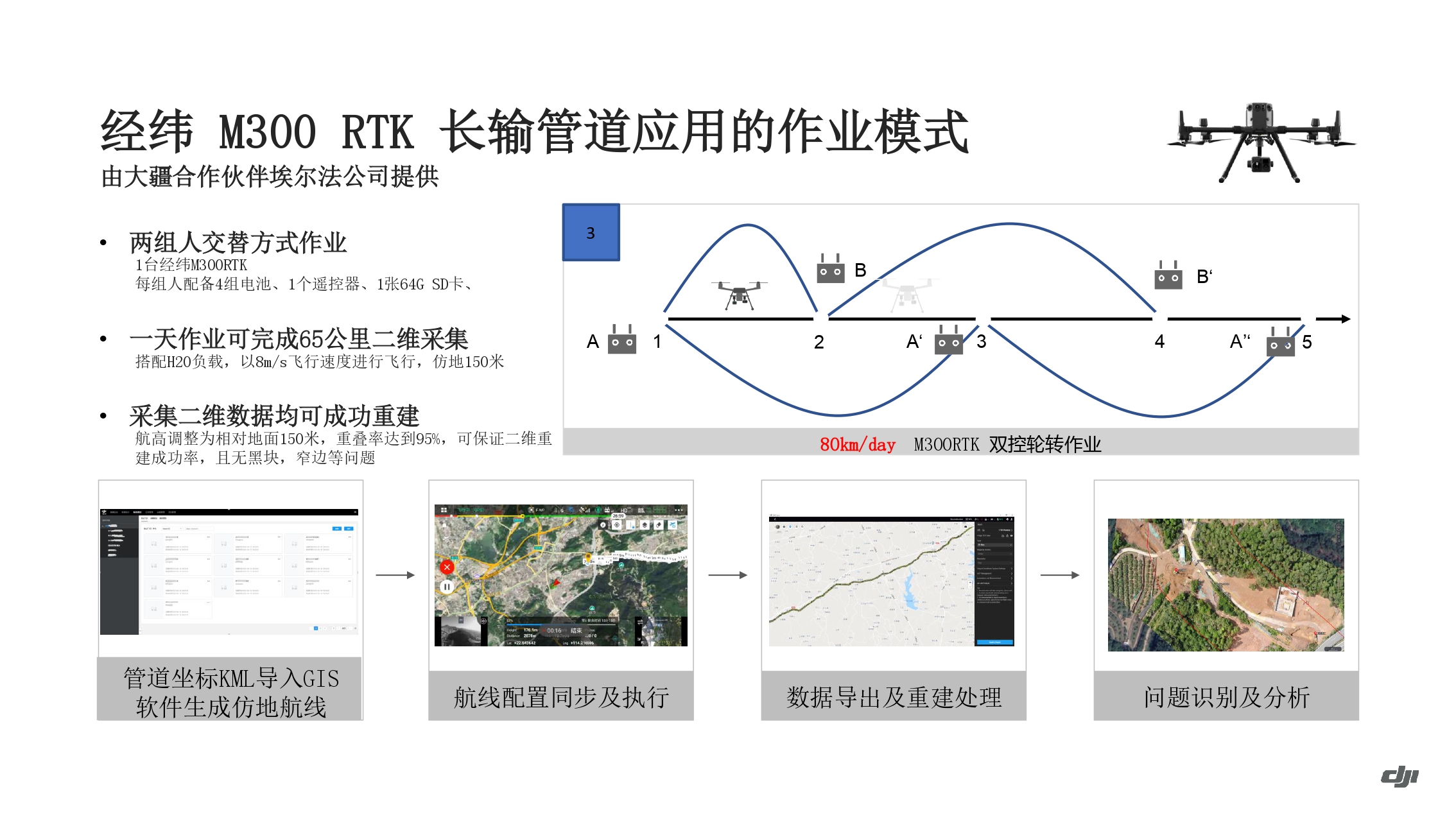Open the GIS software screenshot thumbnail
The width and height of the screenshot is (1456, 819).
click(230, 572)
